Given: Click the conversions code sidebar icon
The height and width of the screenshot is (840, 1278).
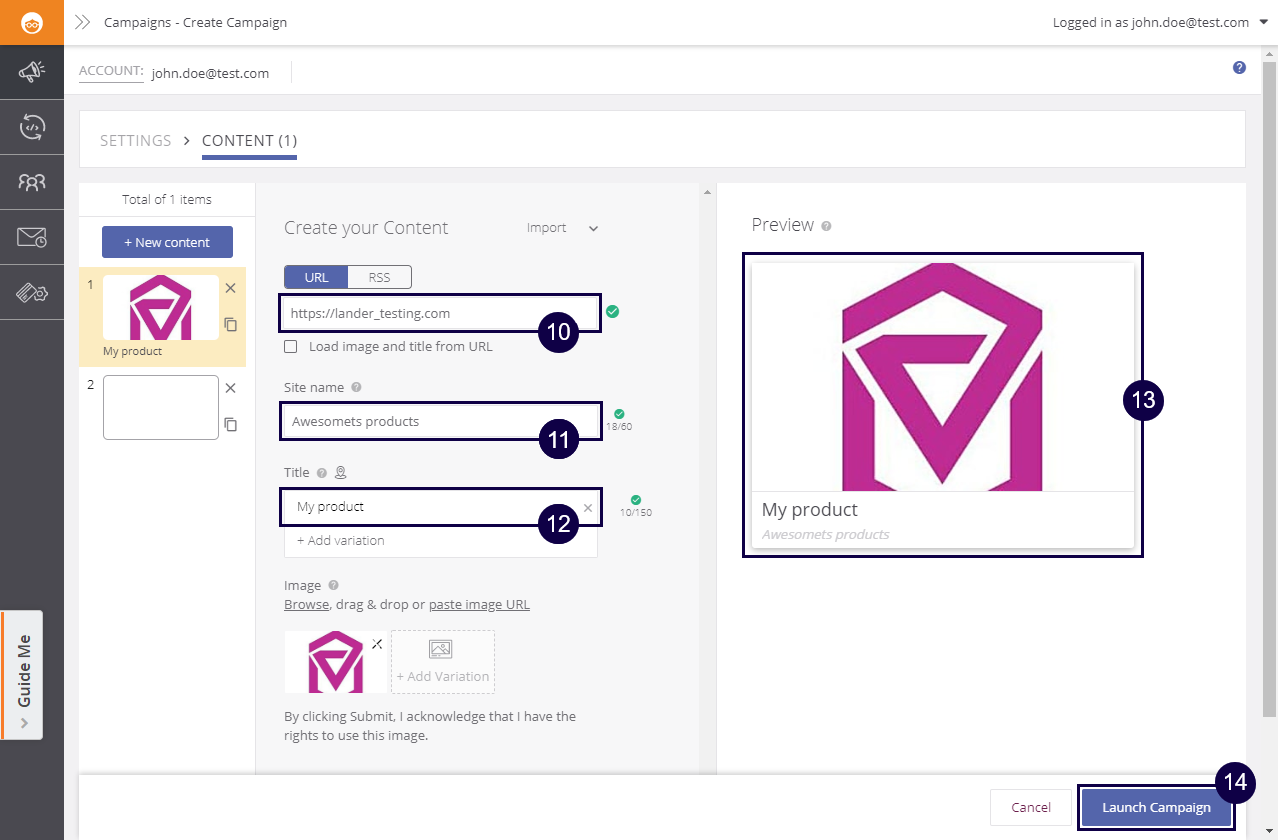Looking at the screenshot, I should click(x=32, y=127).
